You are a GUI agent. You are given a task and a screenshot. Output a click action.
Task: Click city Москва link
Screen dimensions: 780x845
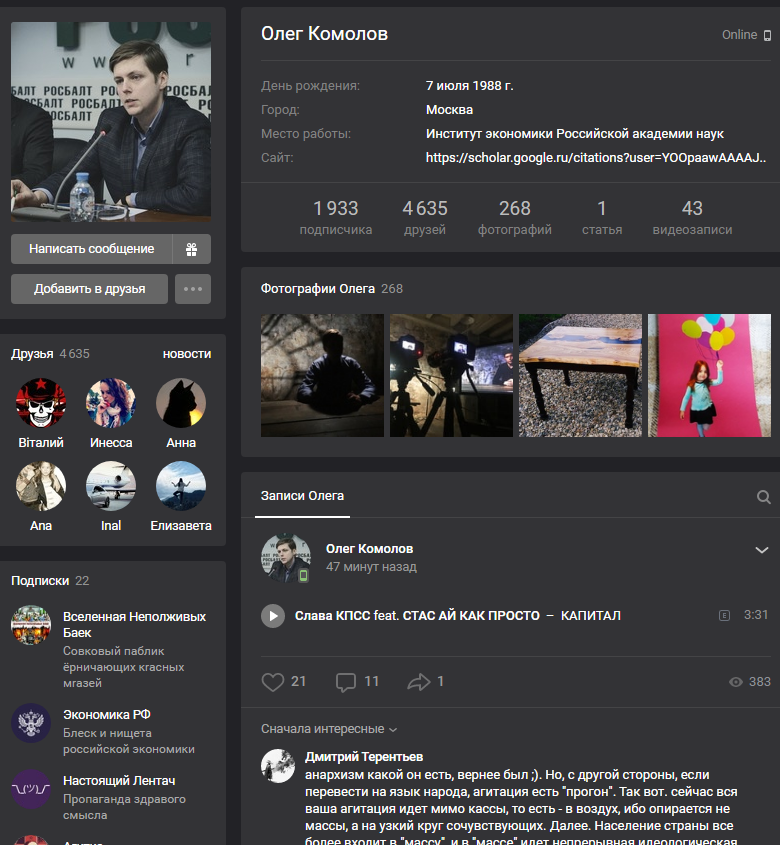pyautogui.click(x=450, y=110)
